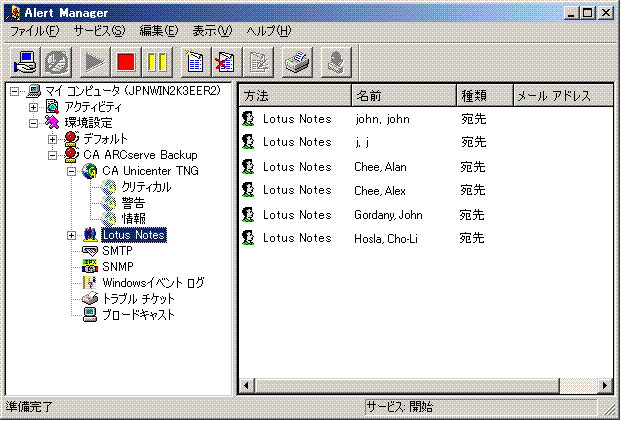Click the printer toolbar icon
This screenshot has width=621, height=422.
(297, 62)
